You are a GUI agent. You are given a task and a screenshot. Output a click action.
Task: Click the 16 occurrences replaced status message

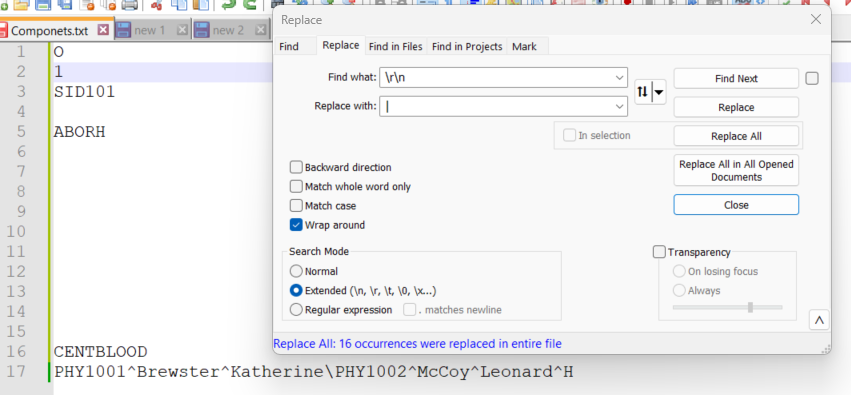[x=417, y=343]
